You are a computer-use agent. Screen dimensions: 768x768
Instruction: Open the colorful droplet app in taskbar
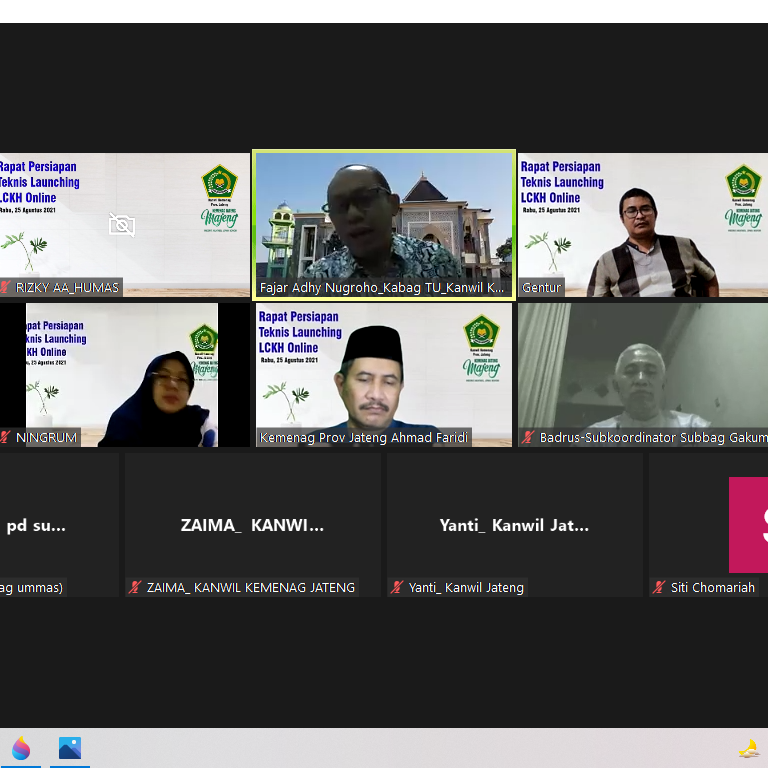[21, 748]
